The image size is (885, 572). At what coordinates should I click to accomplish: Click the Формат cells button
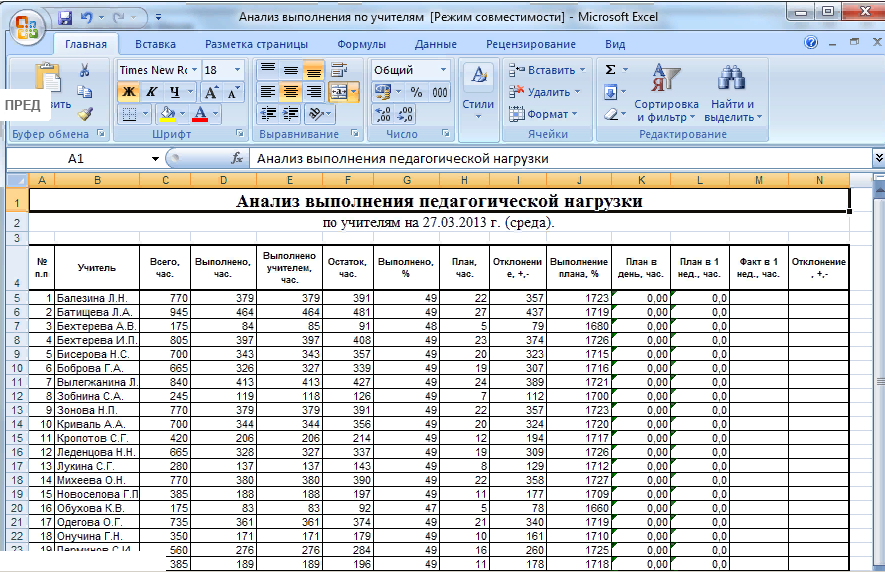click(546, 114)
